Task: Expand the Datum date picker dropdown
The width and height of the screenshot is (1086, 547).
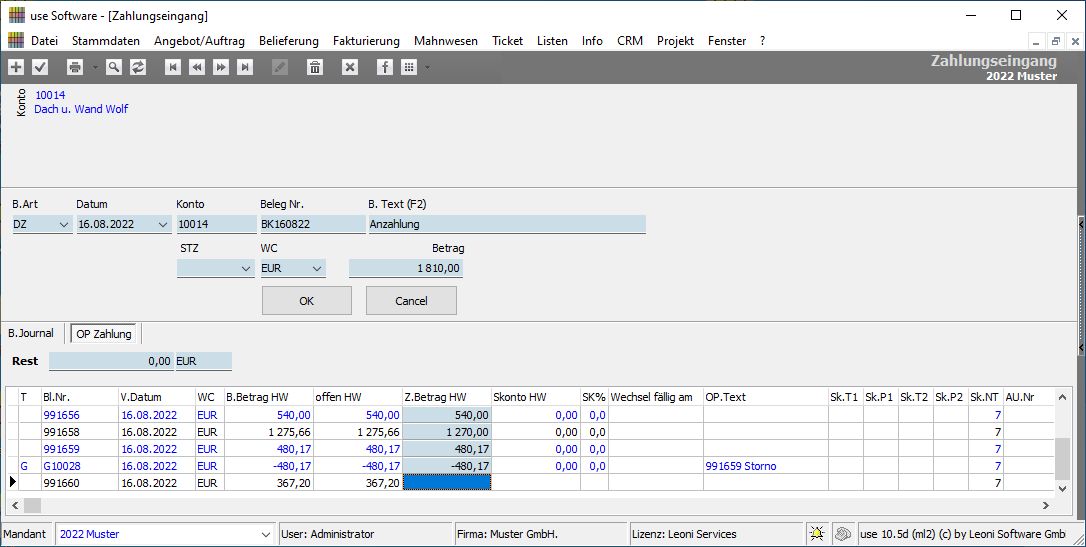Action: 163,225
